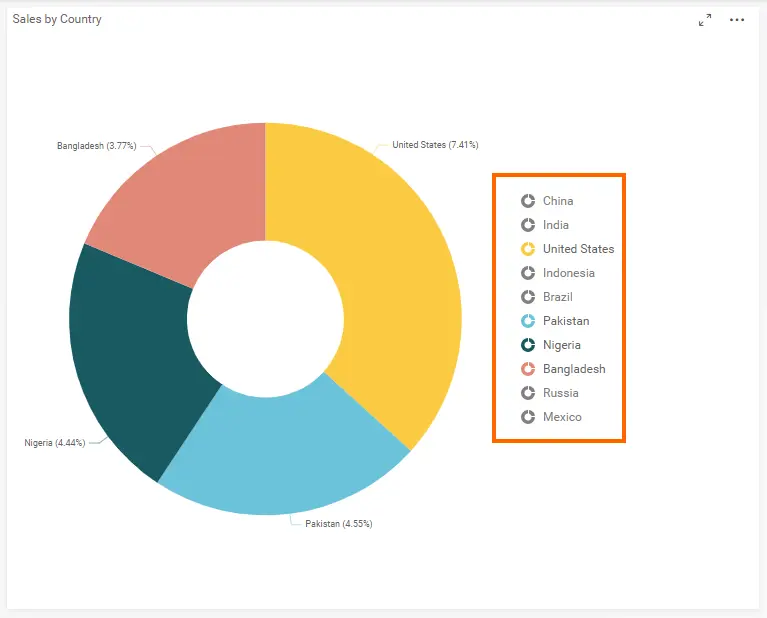Click the blue Pakistan legend icon

[528, 321]
